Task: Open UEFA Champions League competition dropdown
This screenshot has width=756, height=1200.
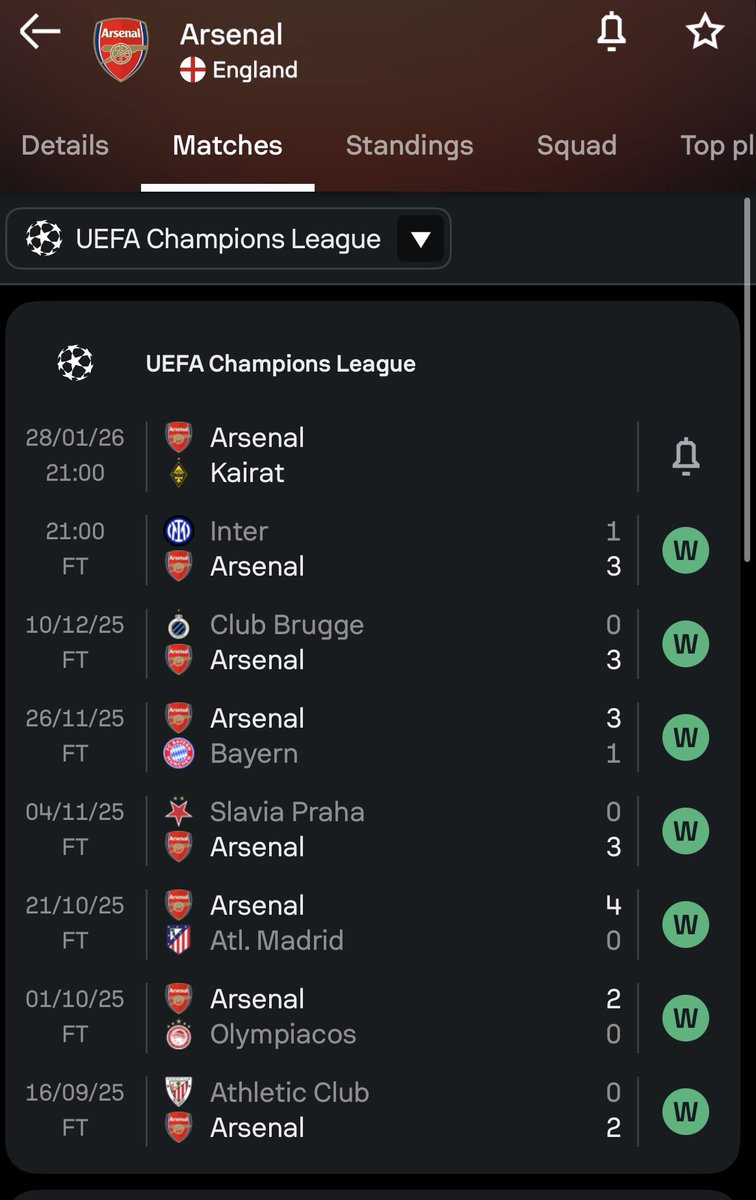Action: pos(228,239)
